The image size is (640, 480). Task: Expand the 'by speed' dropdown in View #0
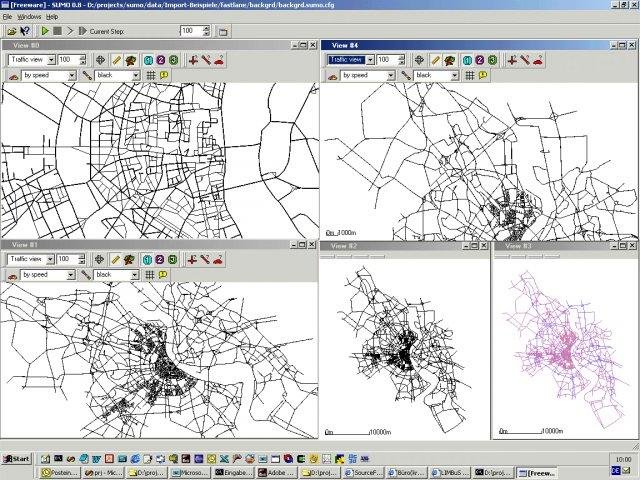point(71,75)
